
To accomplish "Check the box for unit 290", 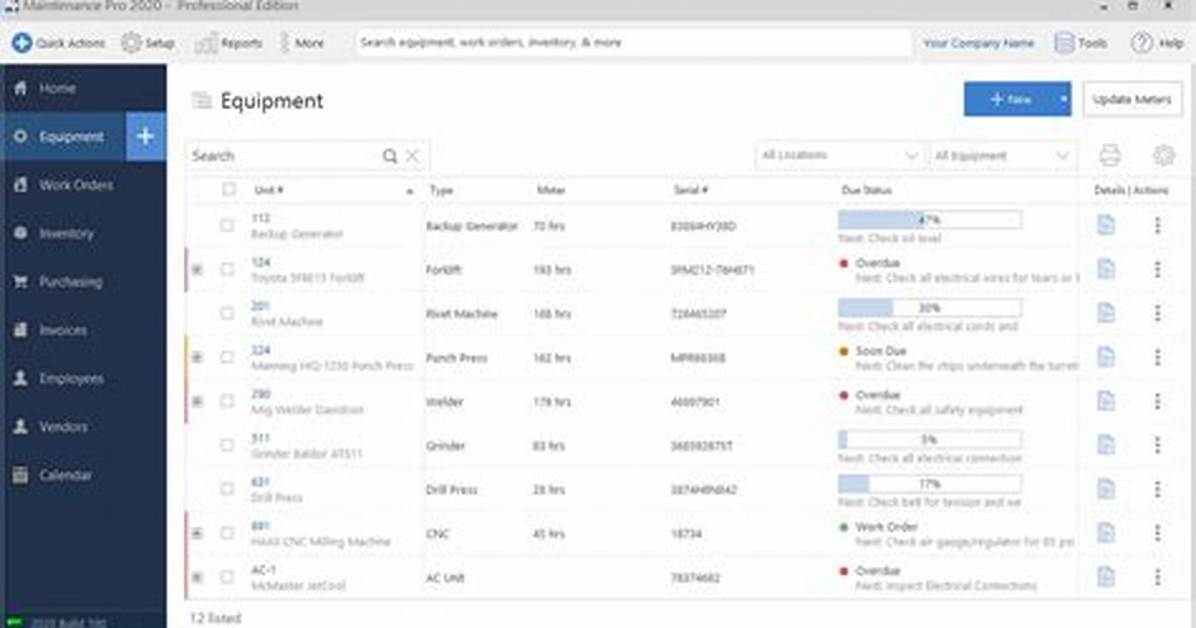I will (x=227, y=401).
